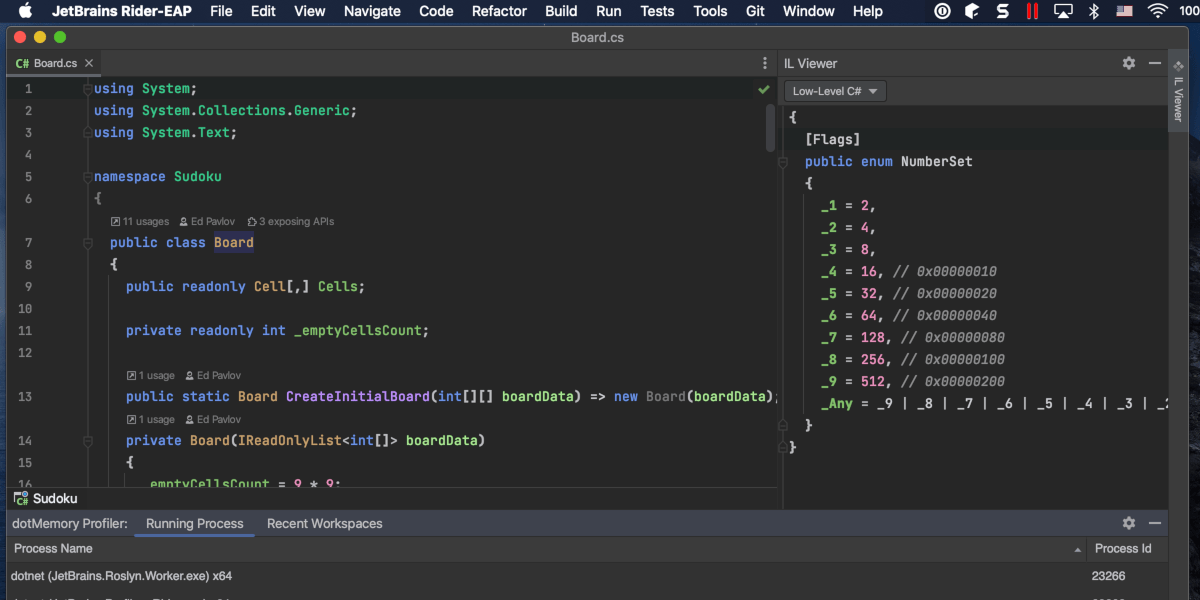
Task: Collapse the Board class fold marker
Action: (x=88, y=243)
